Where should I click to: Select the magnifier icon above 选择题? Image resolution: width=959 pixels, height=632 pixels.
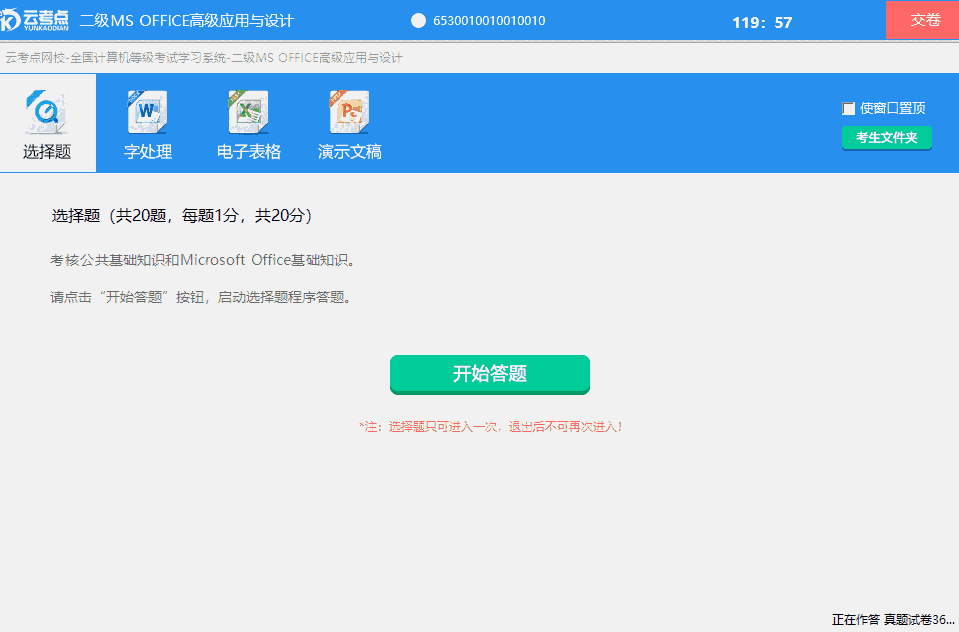click(x=47, y=110)
